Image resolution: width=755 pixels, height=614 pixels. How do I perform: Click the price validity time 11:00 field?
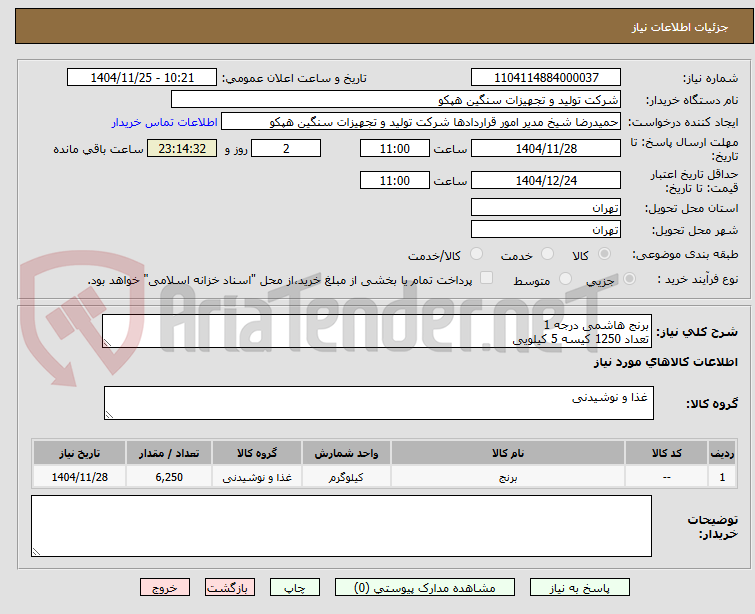(395, 180)
